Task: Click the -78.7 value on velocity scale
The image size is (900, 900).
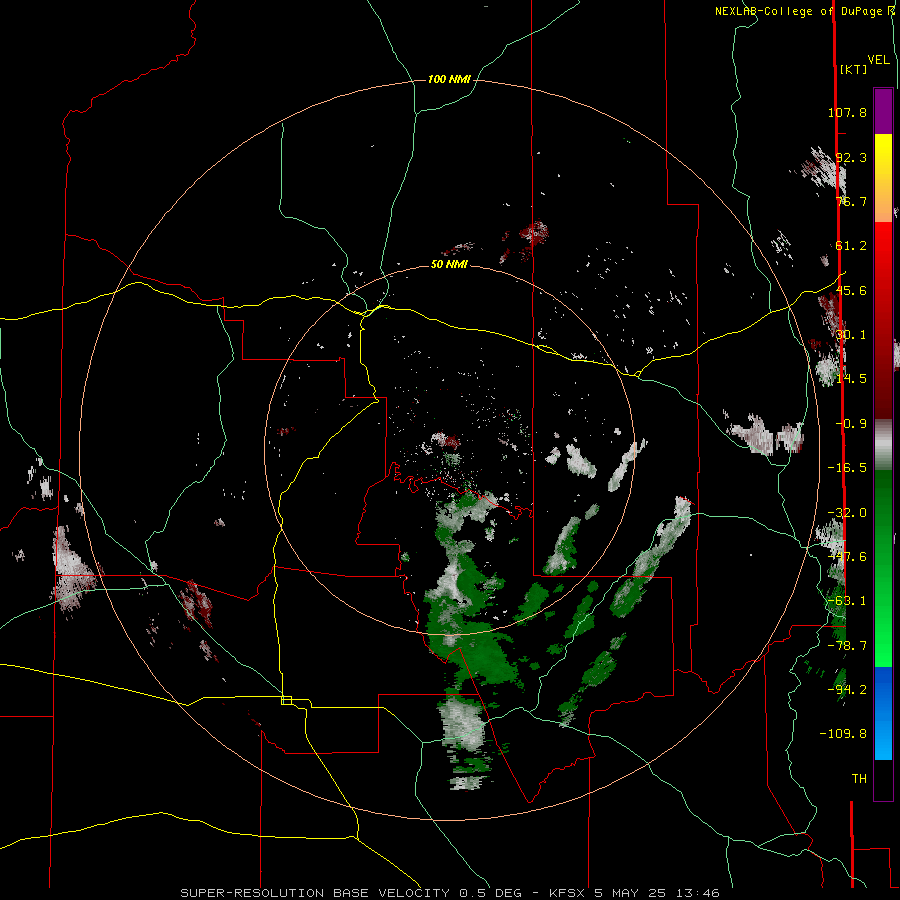Action: [x=847, y=646]
